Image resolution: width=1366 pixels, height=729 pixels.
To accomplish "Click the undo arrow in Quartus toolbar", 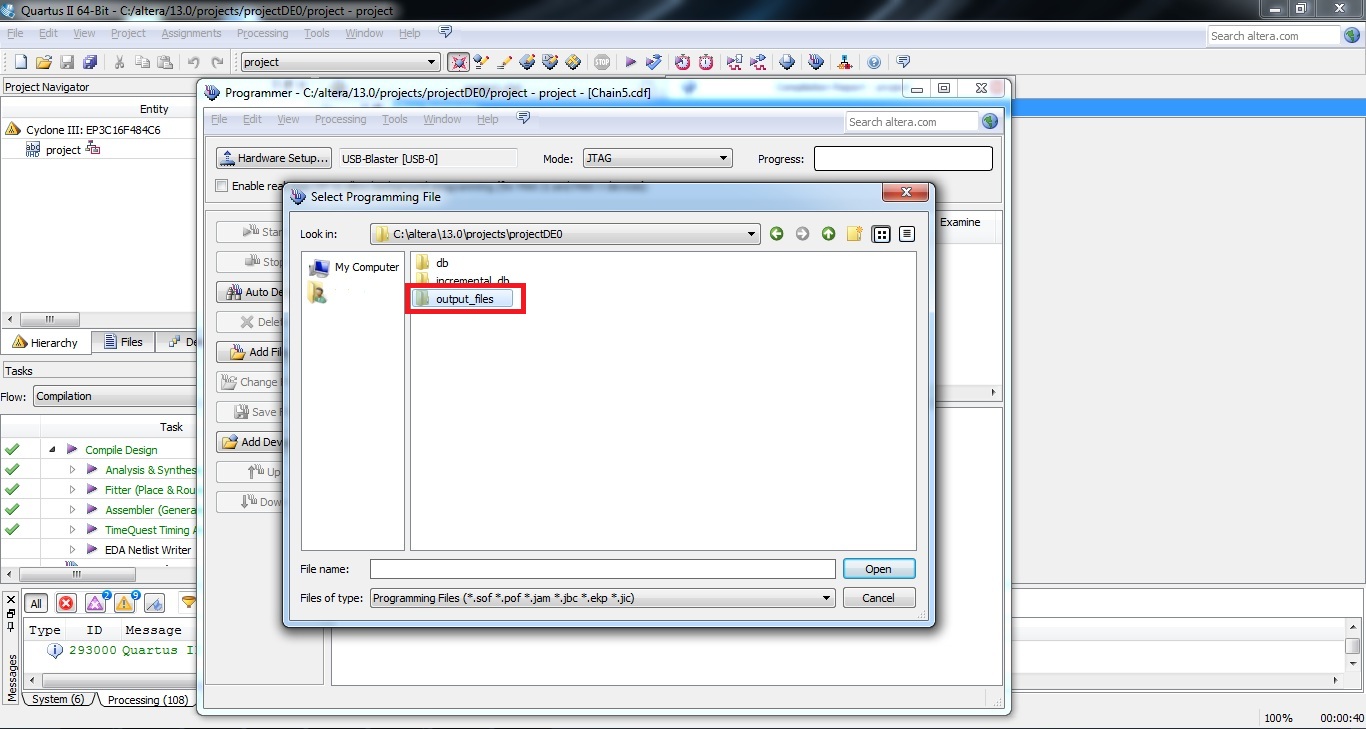I will [x=193, y=62].
